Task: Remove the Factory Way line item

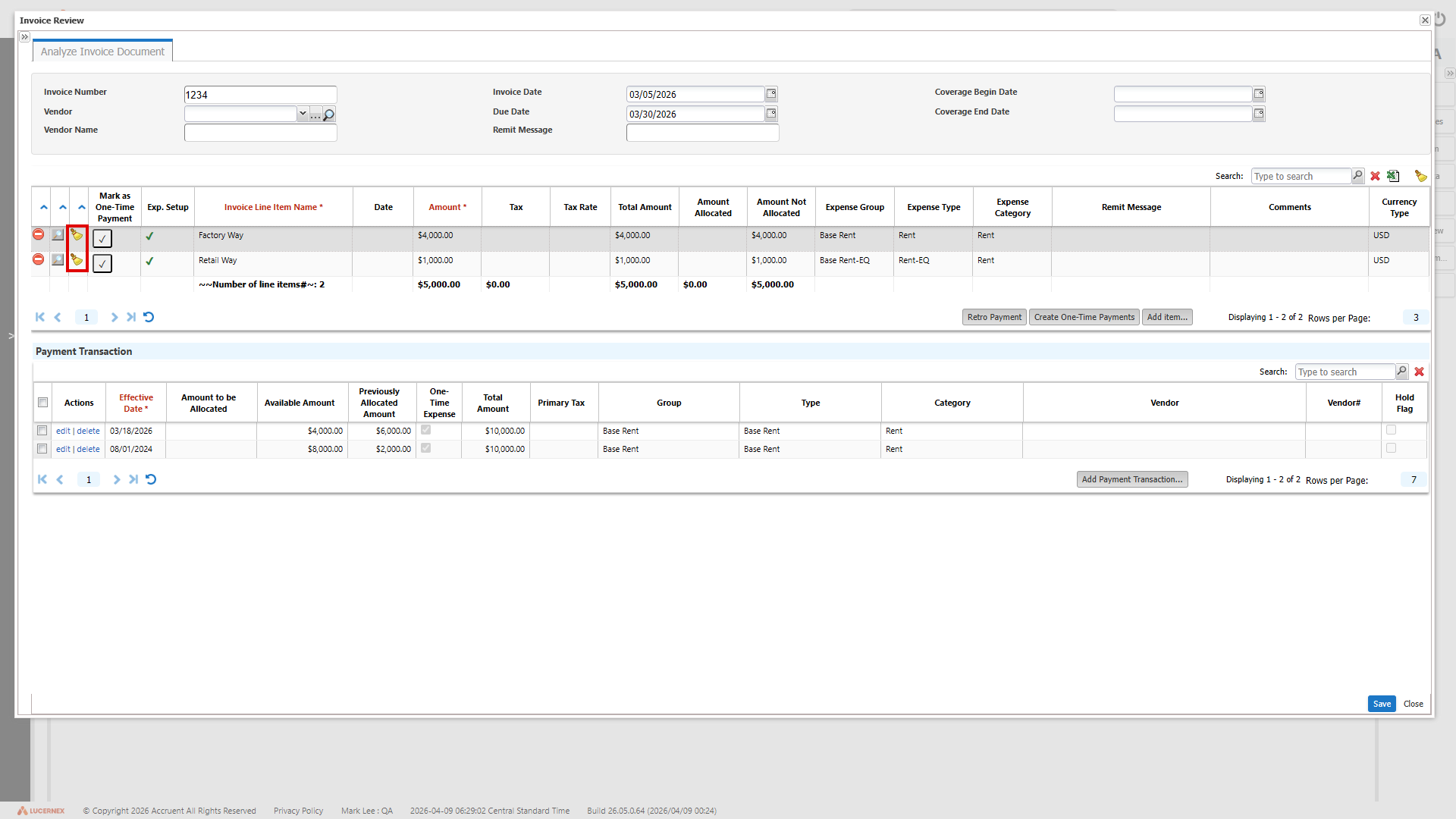Action: click(x=39, y=234)
